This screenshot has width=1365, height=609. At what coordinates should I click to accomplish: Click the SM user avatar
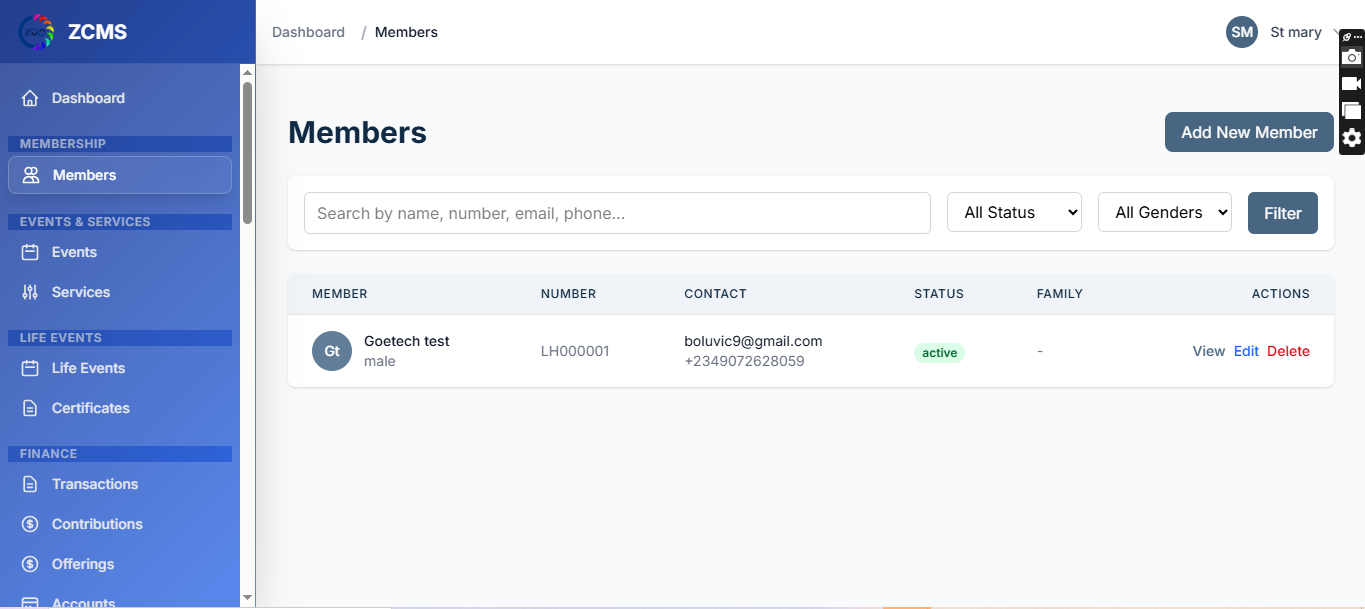(x=1242, y=32)
